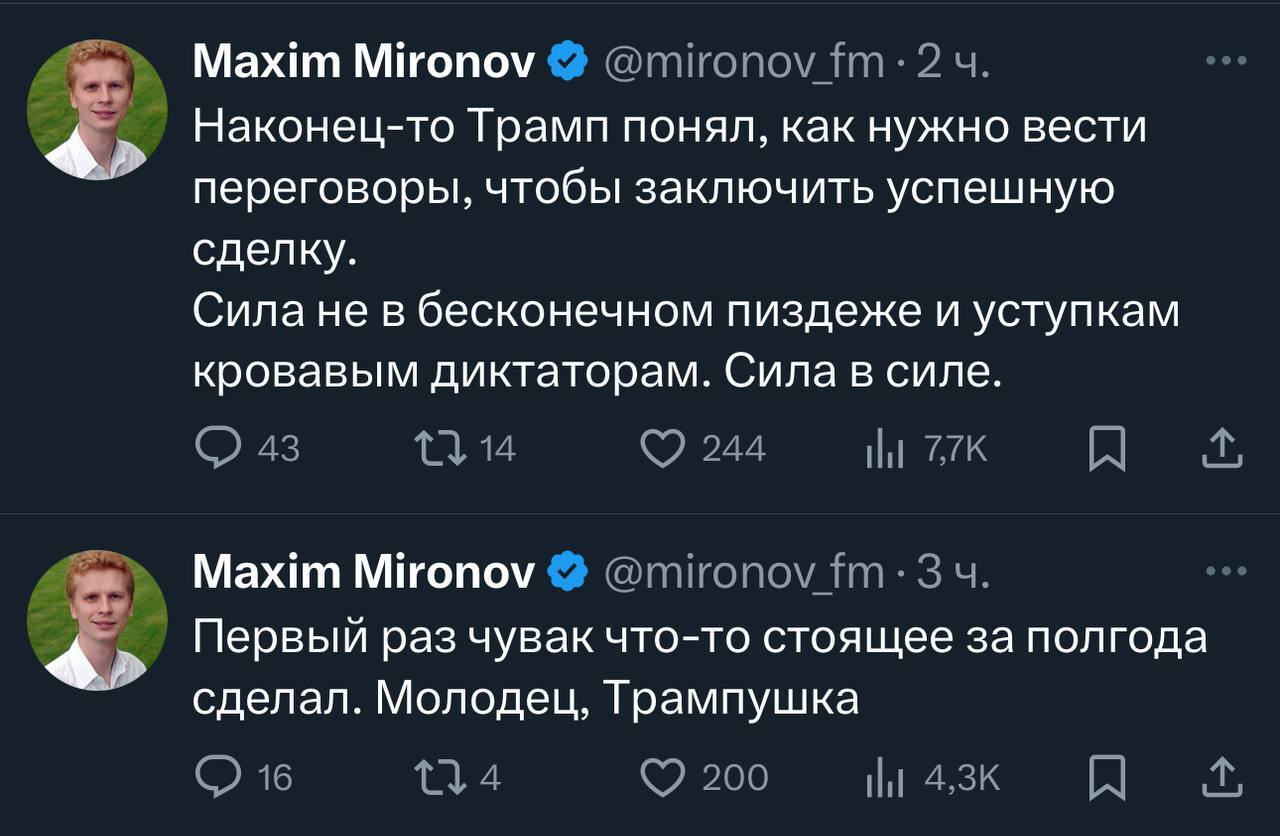Open Maxim Mironov's name in first tweet
Image resolution: width=1280 pixels, height=836 pixels.
click(x=365, y=65)
